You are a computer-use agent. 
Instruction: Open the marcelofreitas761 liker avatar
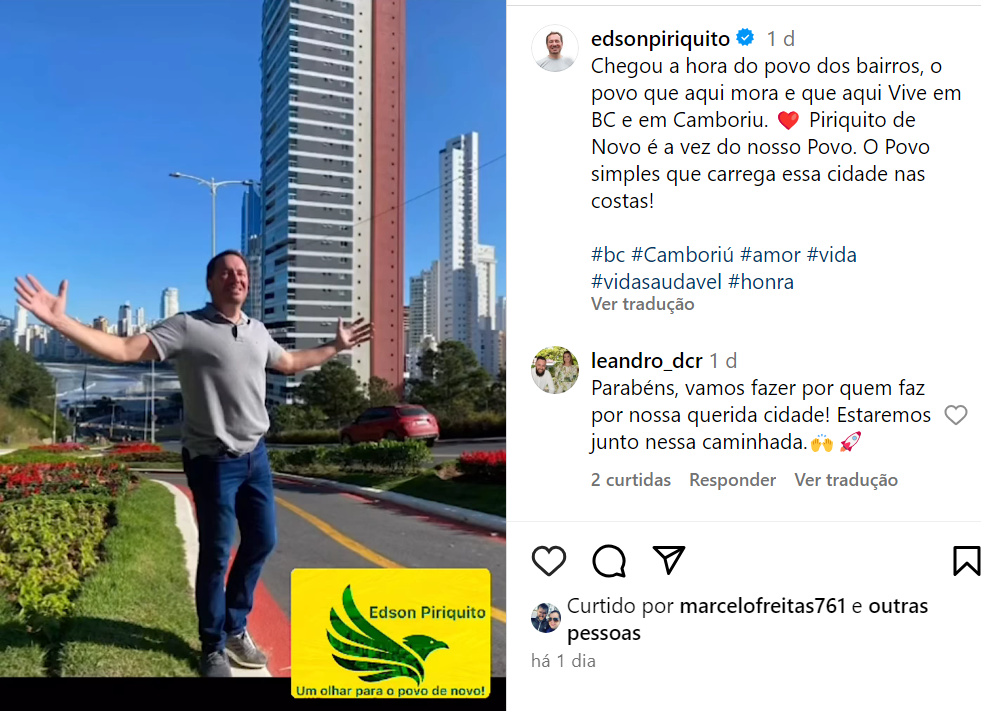tap(546, 618)
